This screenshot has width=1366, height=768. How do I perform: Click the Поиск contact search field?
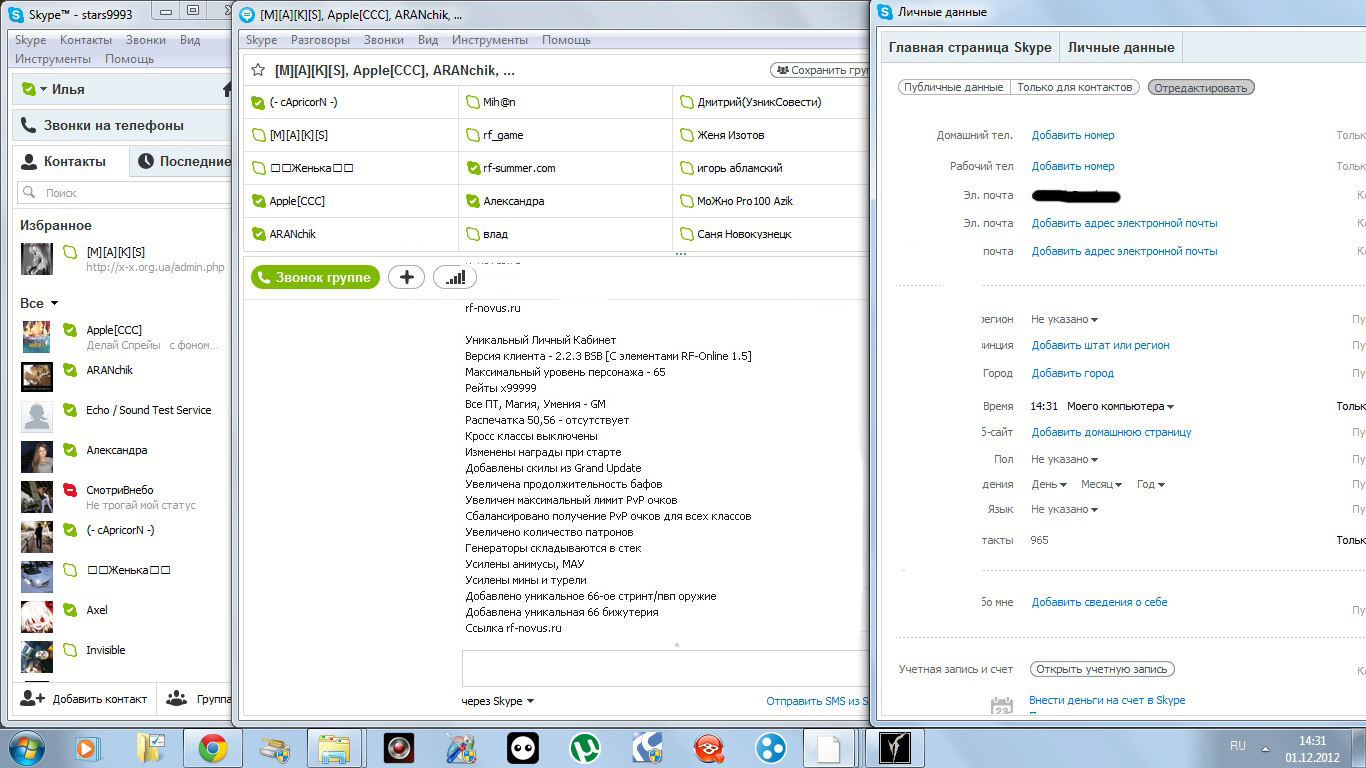tap(123, 192)
